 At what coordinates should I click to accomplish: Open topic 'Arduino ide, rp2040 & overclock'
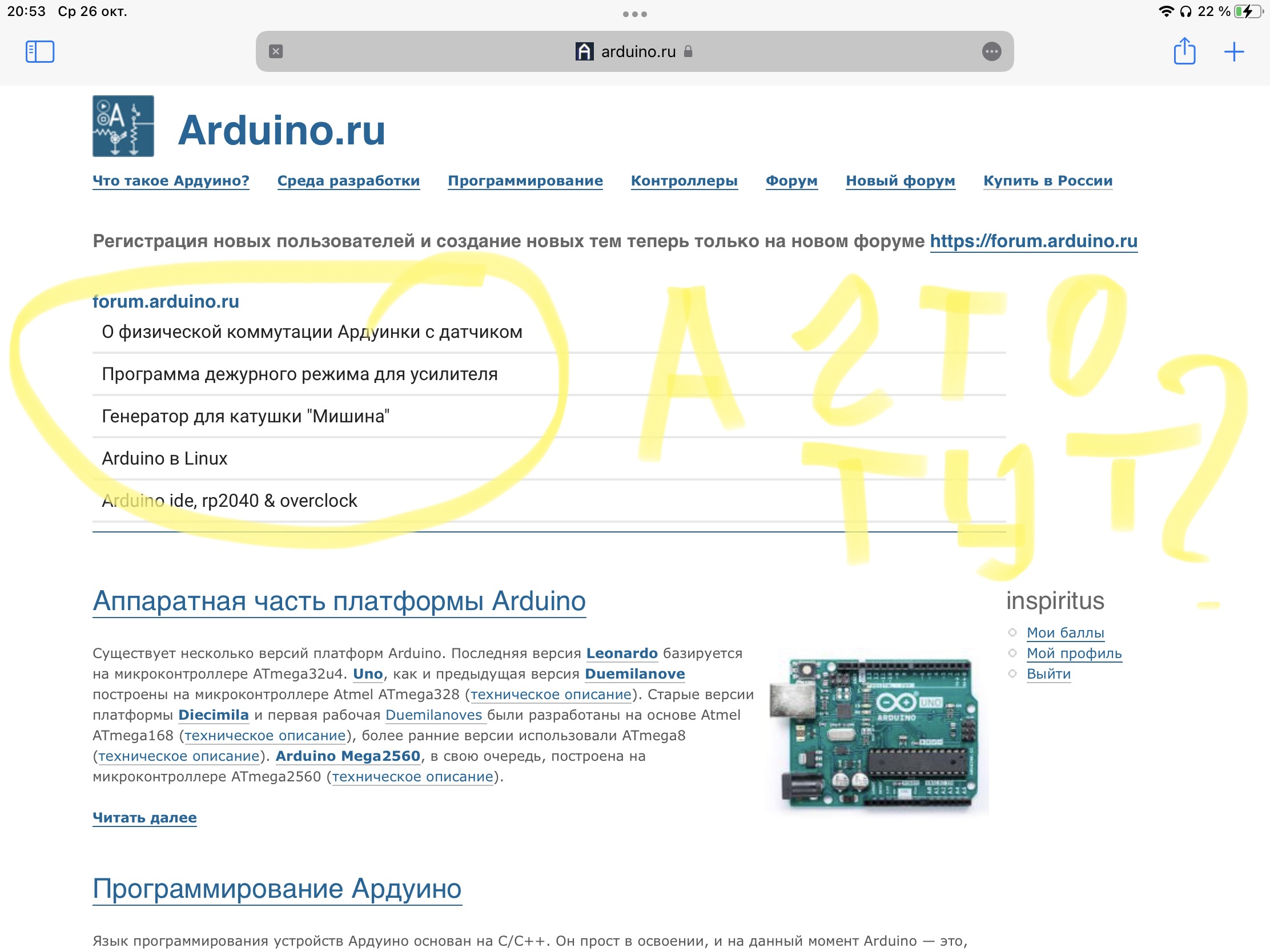pos(230,501)
